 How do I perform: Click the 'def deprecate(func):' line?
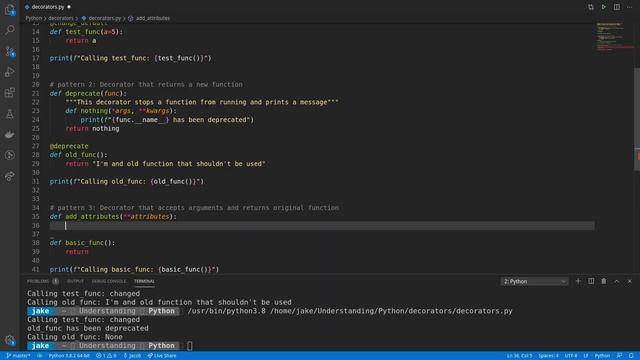pos(88,93)
